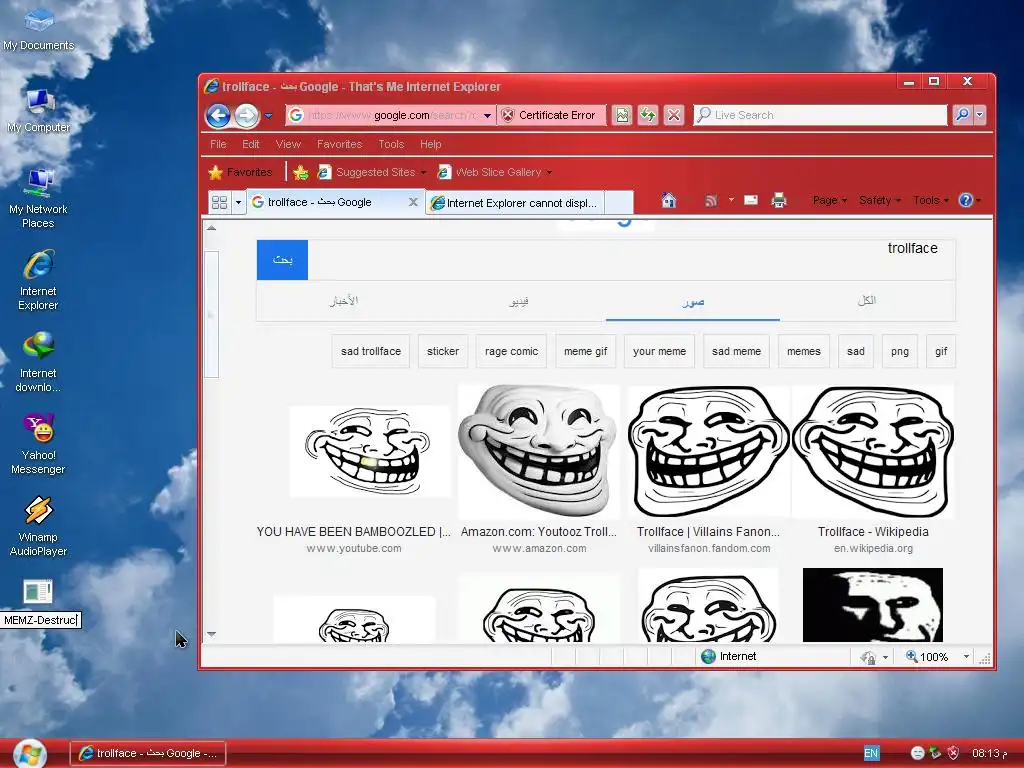Open the Safety dropdown menu
The width and height of the screenshot is (1024, 768).
click(880, 200)
